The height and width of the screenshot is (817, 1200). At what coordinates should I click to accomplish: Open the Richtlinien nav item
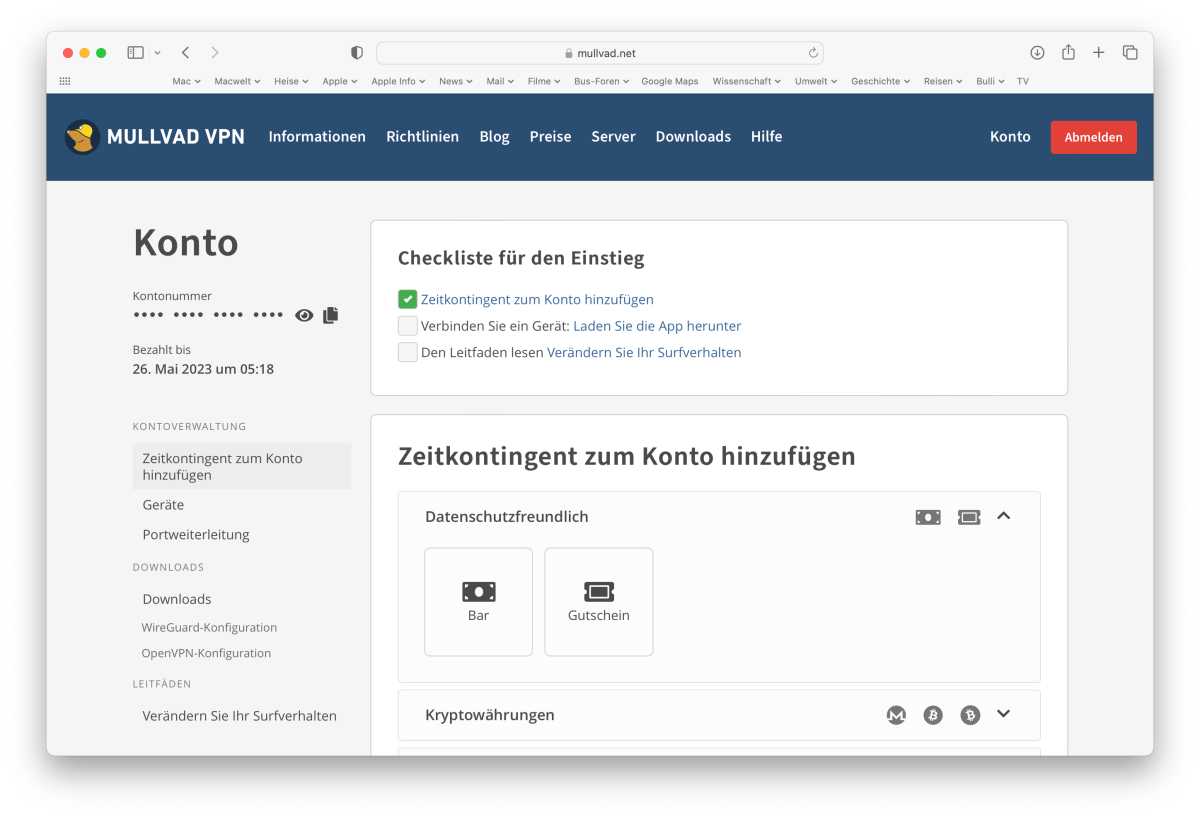[x=422, y=137]
